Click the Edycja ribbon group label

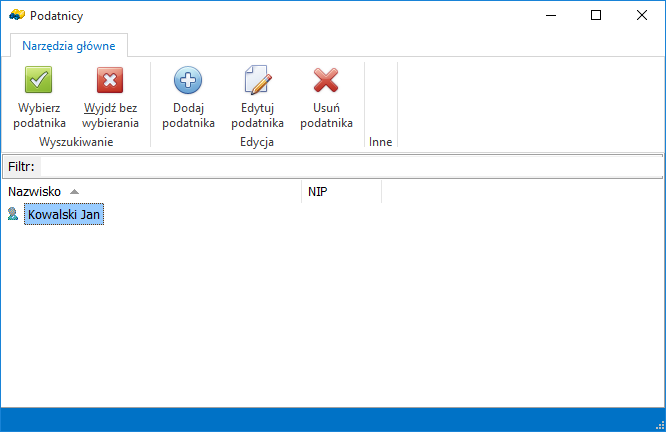[257, 142]
